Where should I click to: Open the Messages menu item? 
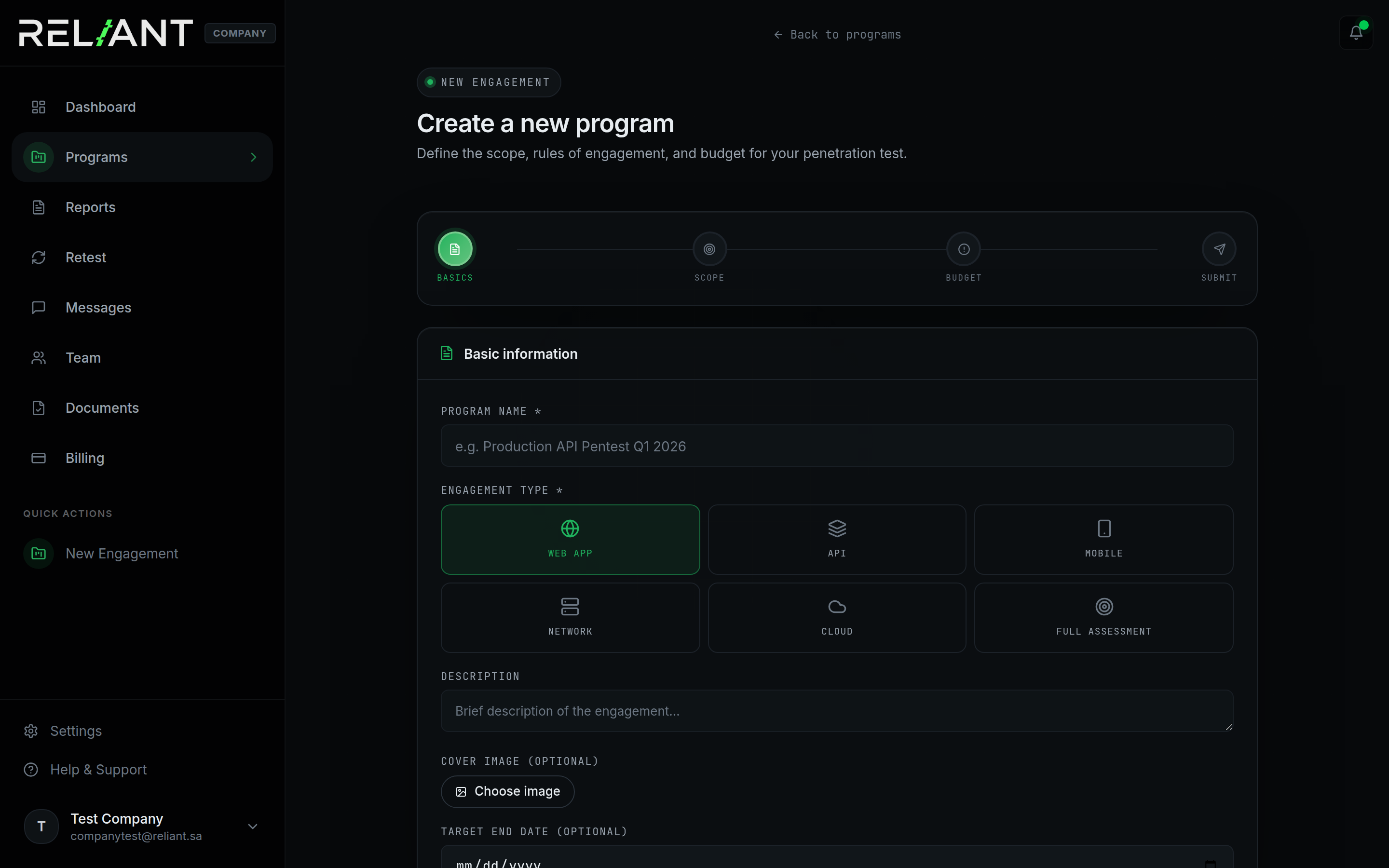(x=142, y=308)
